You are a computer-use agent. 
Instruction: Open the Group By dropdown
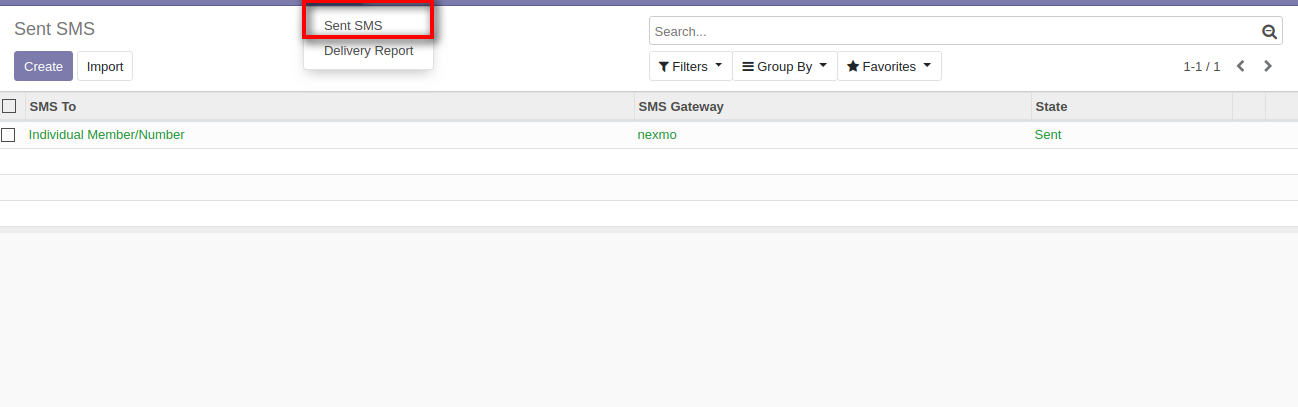(785, 67)
